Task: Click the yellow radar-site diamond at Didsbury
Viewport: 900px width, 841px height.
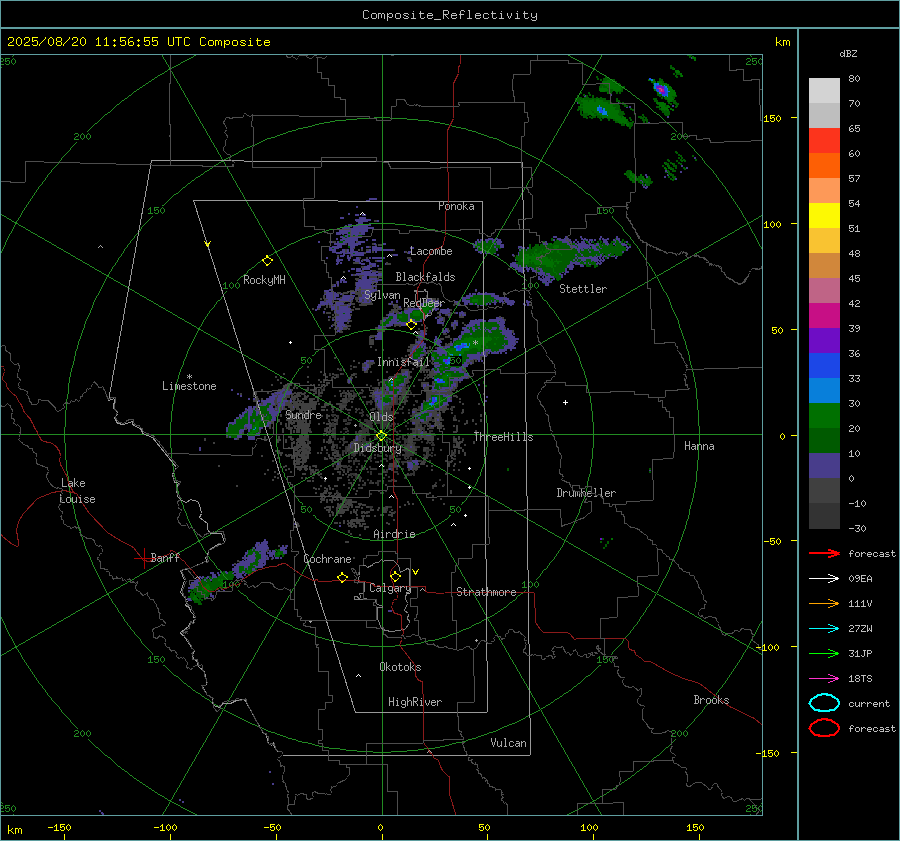Action: [381, 436]
